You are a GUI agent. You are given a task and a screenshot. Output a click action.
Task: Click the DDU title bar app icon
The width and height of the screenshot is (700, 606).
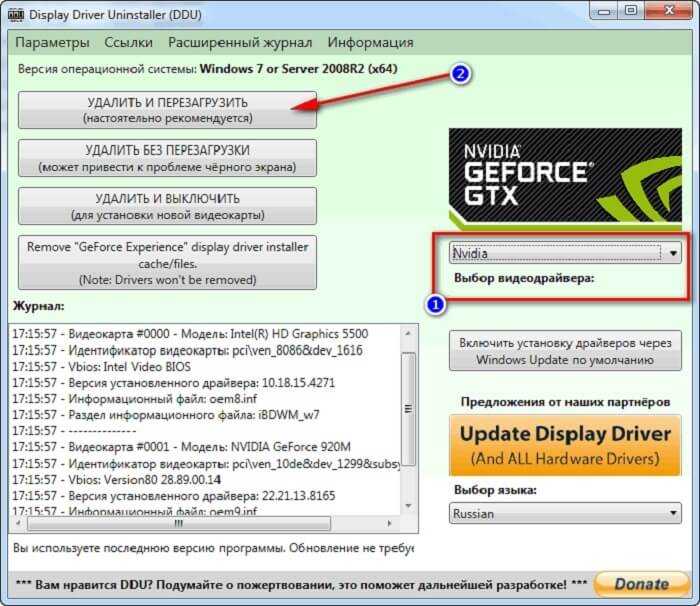click(x=16, y=14)
